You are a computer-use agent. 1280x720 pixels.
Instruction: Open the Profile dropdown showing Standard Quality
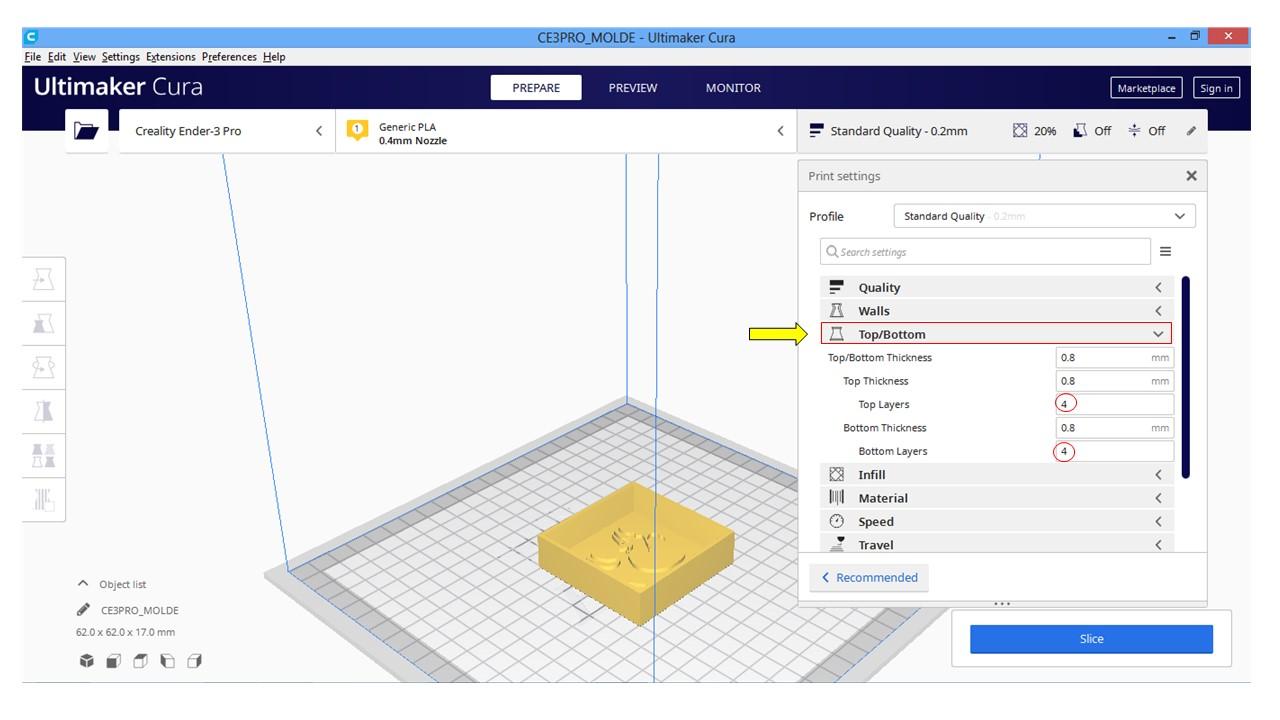tap(1044, 216)
